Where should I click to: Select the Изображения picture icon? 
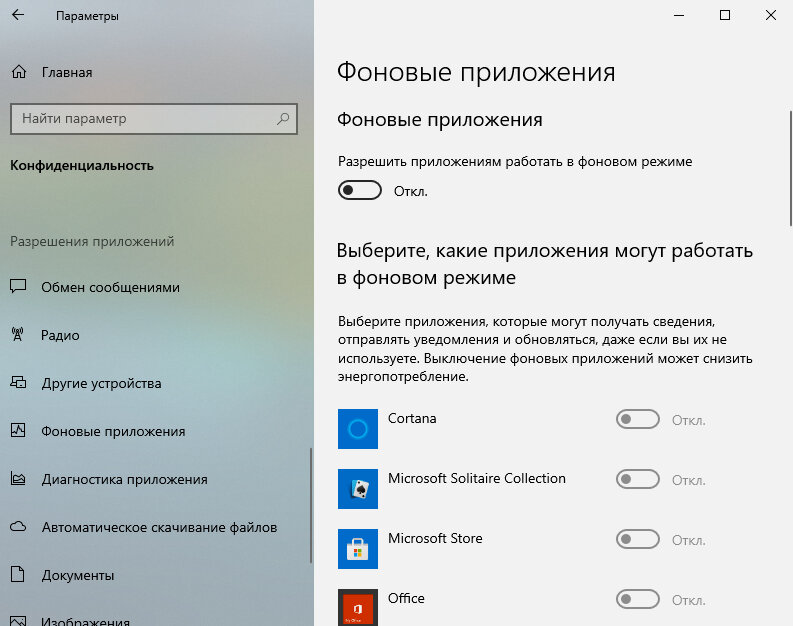(18, 621)
